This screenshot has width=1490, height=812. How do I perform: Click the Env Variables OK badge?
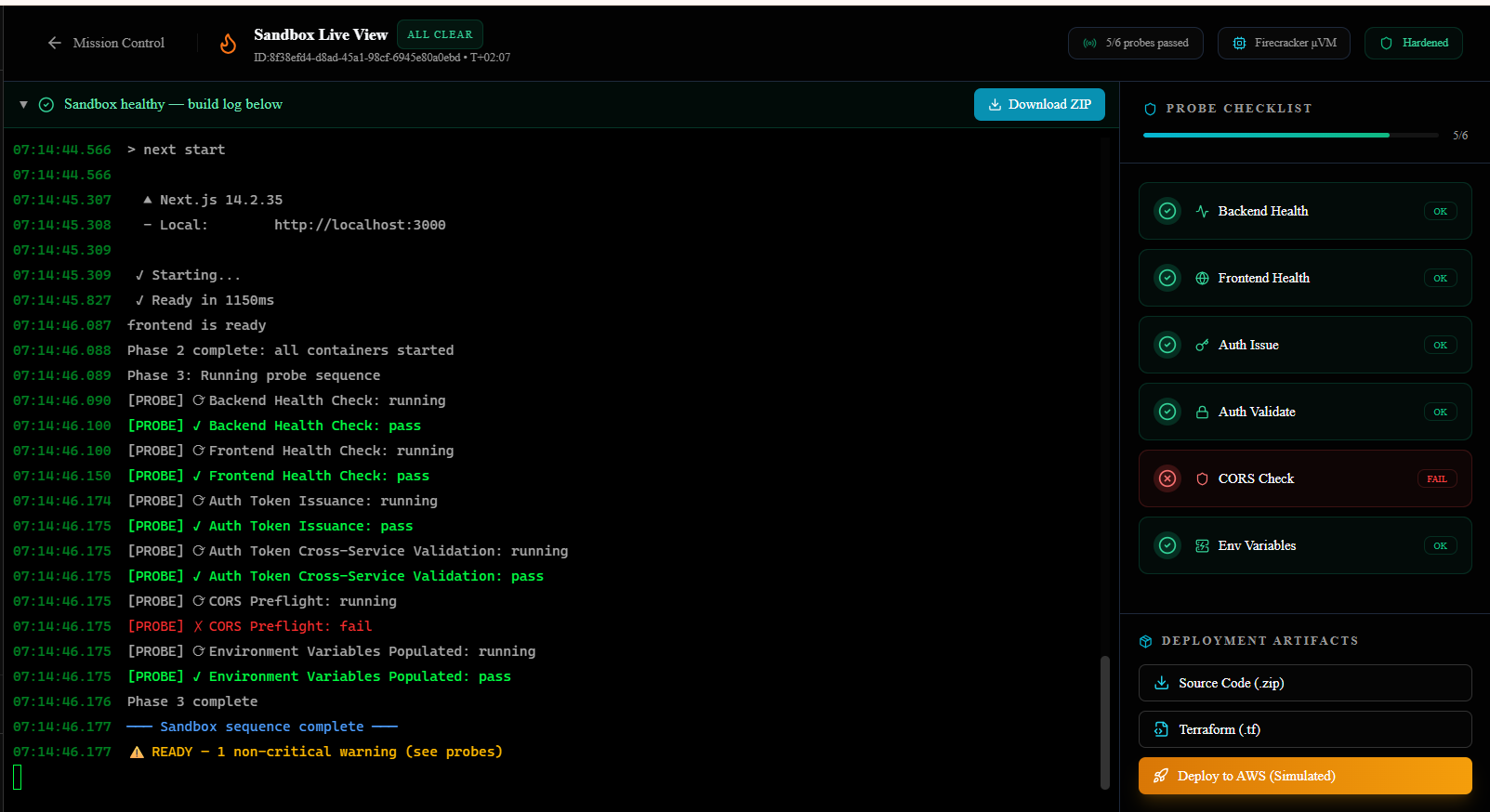(1440, 545)
